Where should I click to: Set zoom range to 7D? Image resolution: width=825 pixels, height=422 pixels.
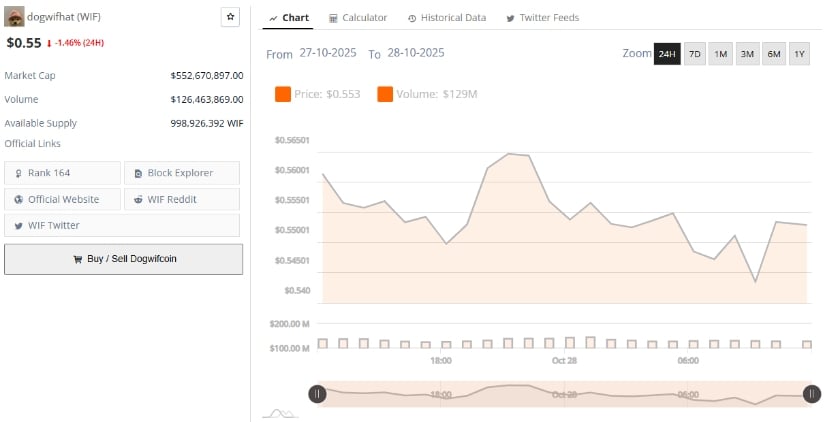694,54
